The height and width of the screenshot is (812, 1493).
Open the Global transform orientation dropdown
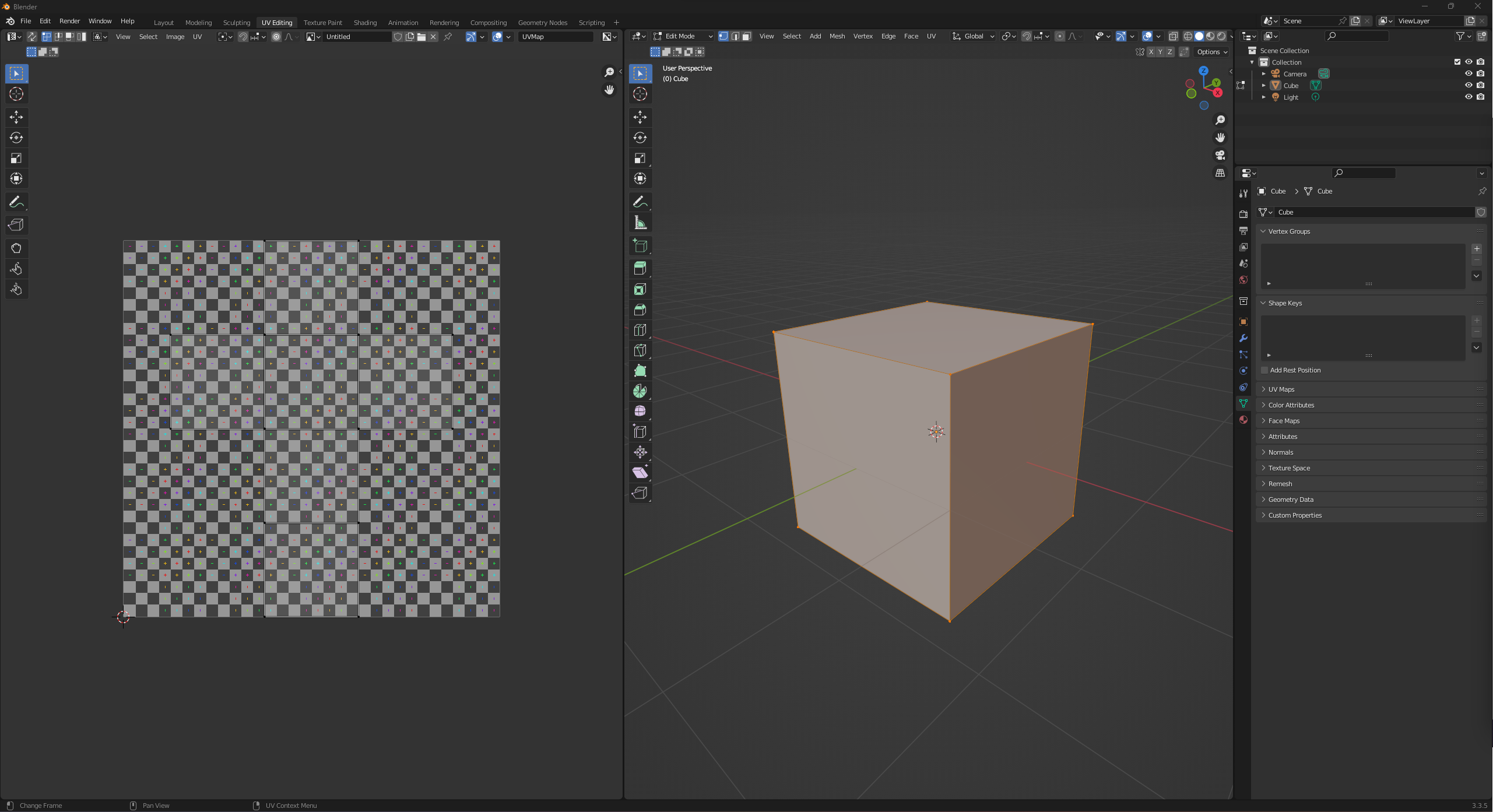pos(973,36)
